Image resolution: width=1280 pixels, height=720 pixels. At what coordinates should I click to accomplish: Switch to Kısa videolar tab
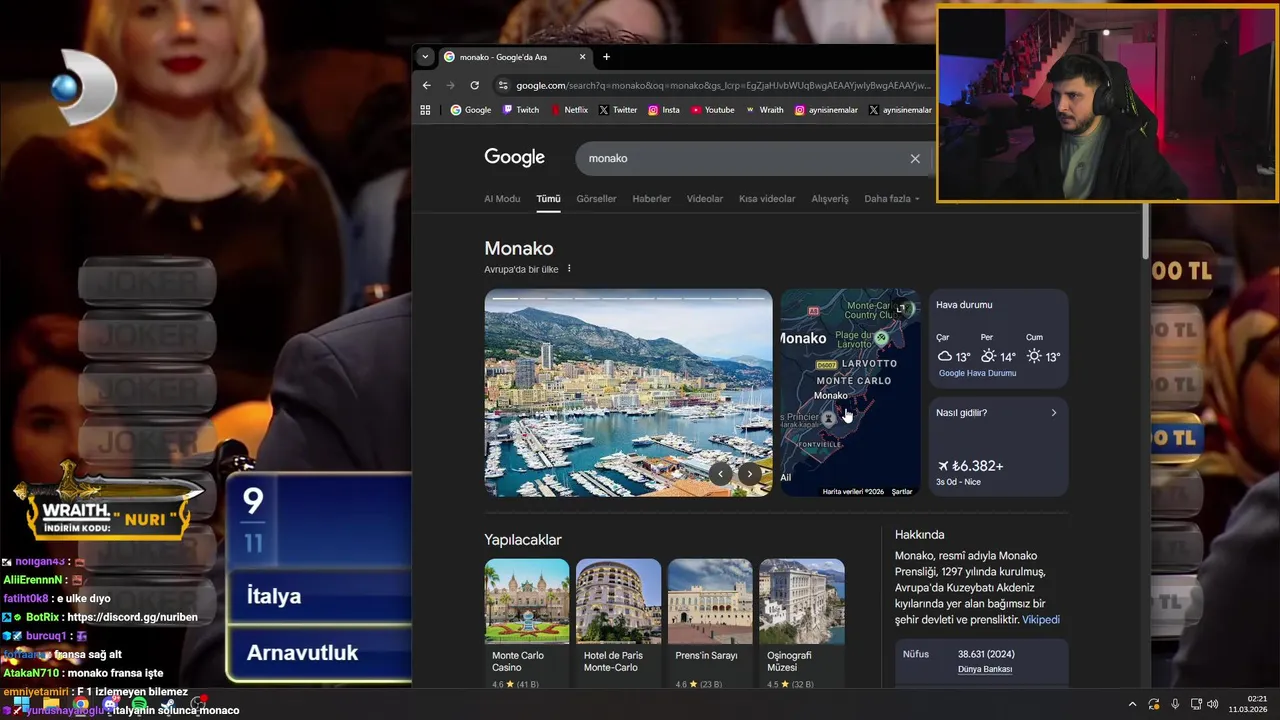[x=767, y=199]
